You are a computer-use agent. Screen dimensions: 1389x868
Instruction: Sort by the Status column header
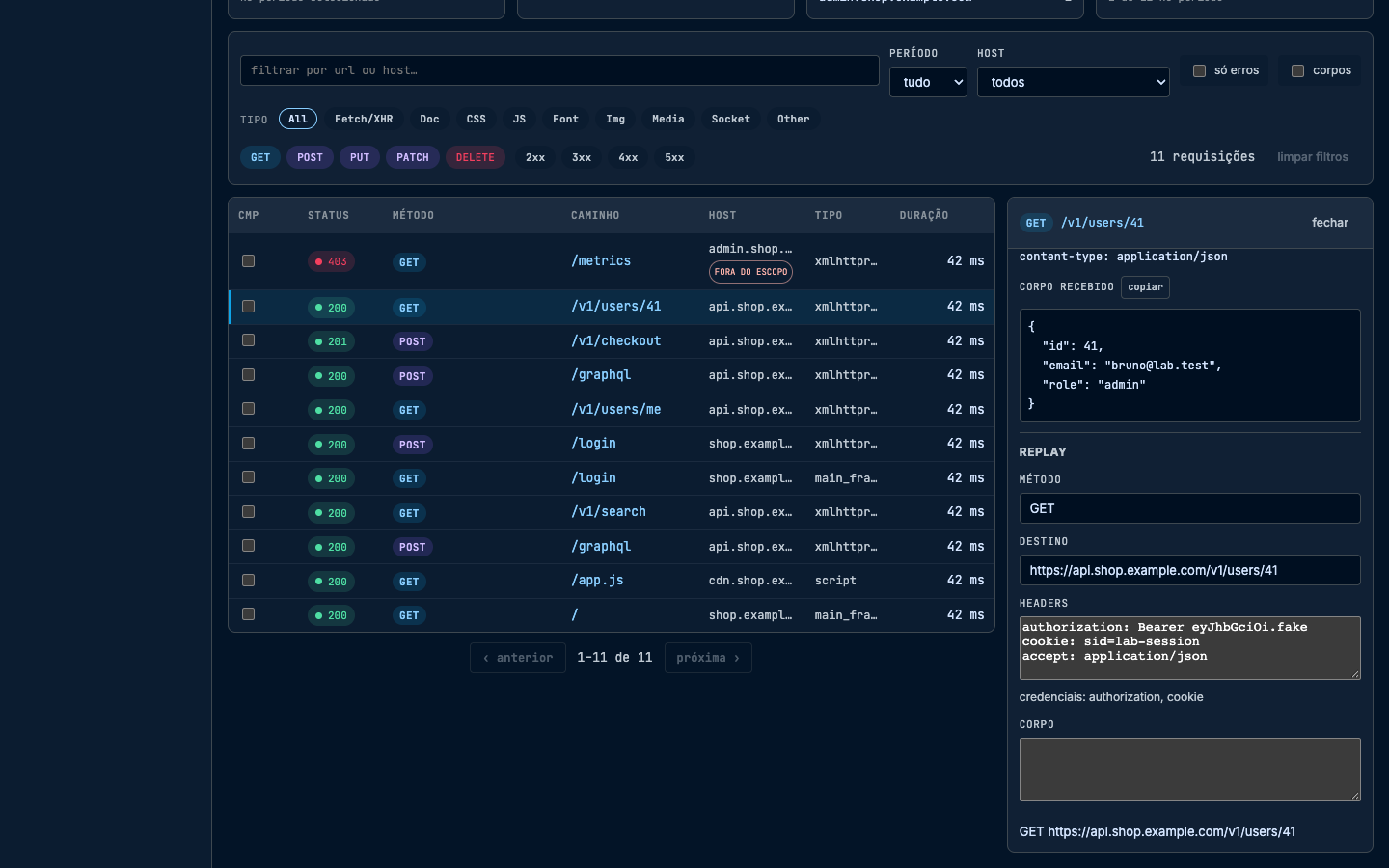pos(328,215)
